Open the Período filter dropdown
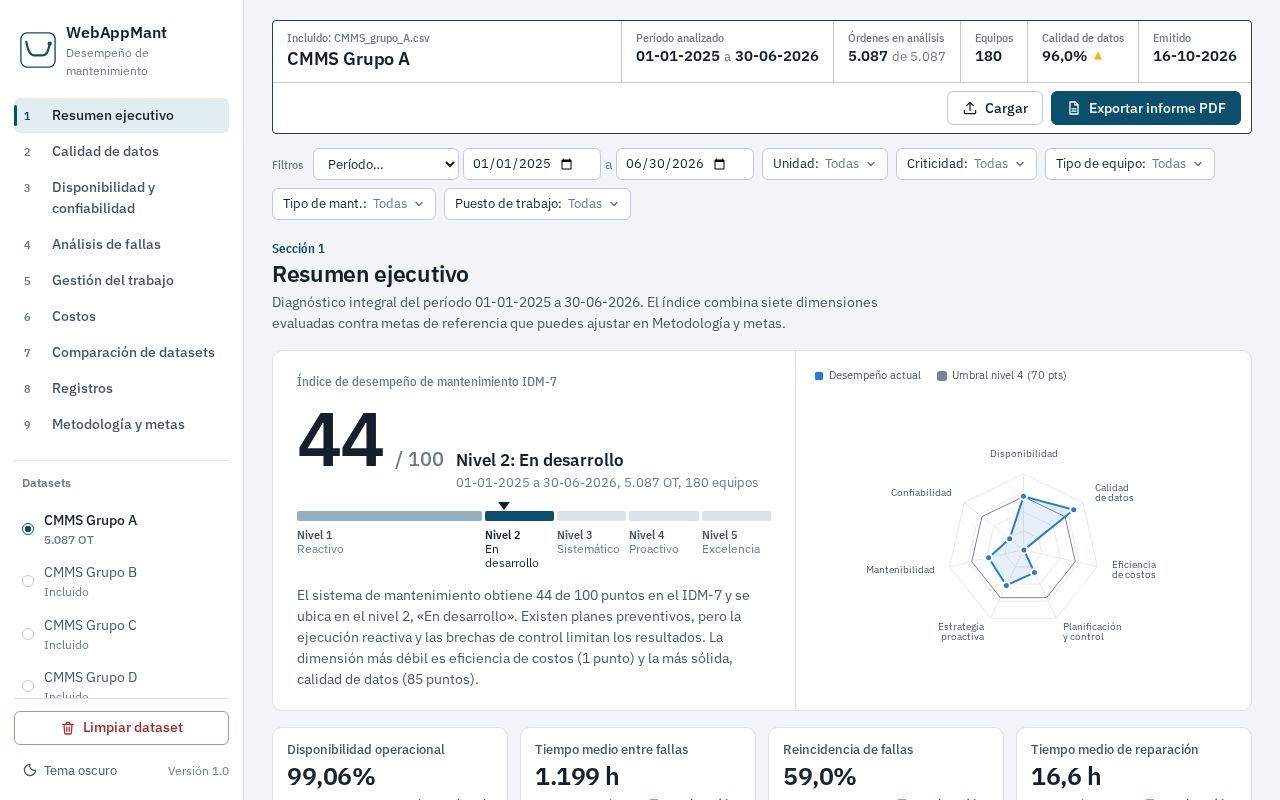This screenshot has height=800, width=1280. click(386, 164)
